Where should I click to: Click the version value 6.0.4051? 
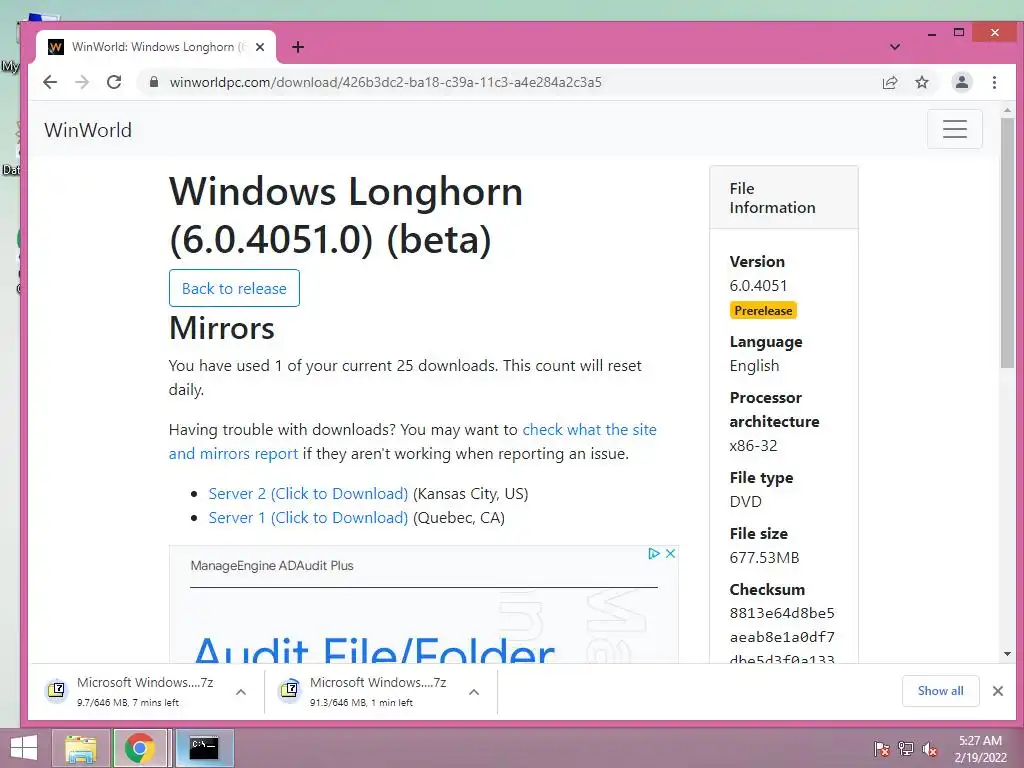tap(758, 285)
